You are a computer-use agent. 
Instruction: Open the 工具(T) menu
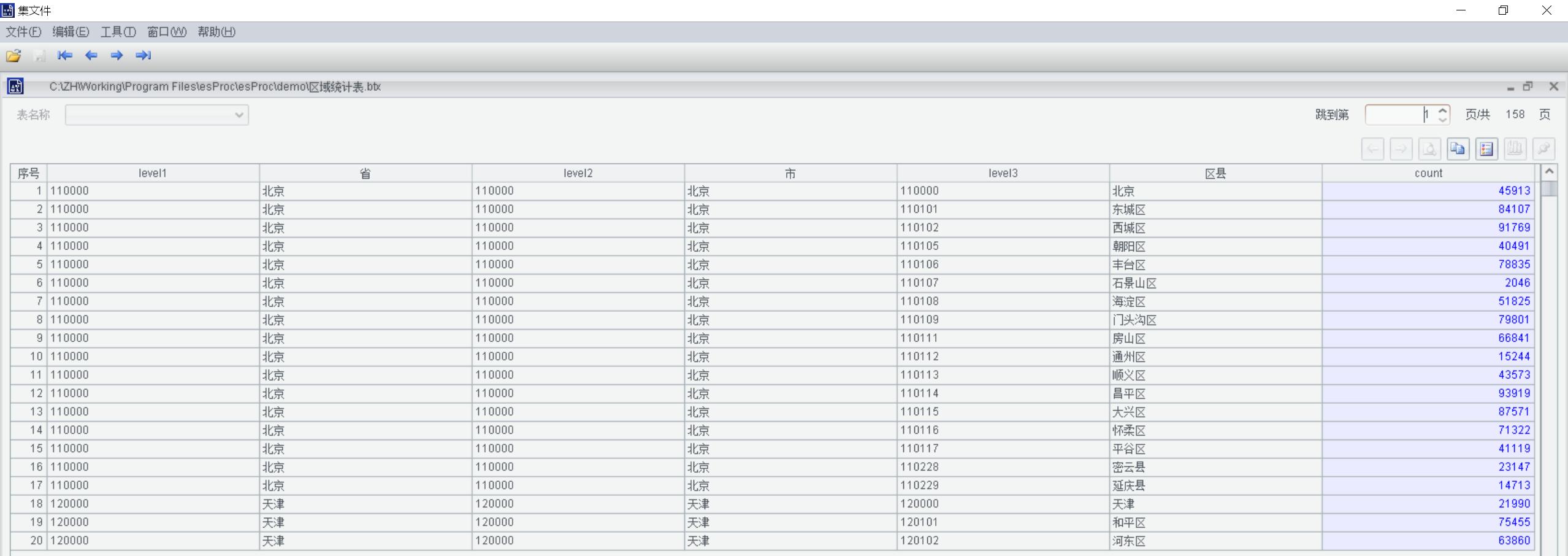118,32
